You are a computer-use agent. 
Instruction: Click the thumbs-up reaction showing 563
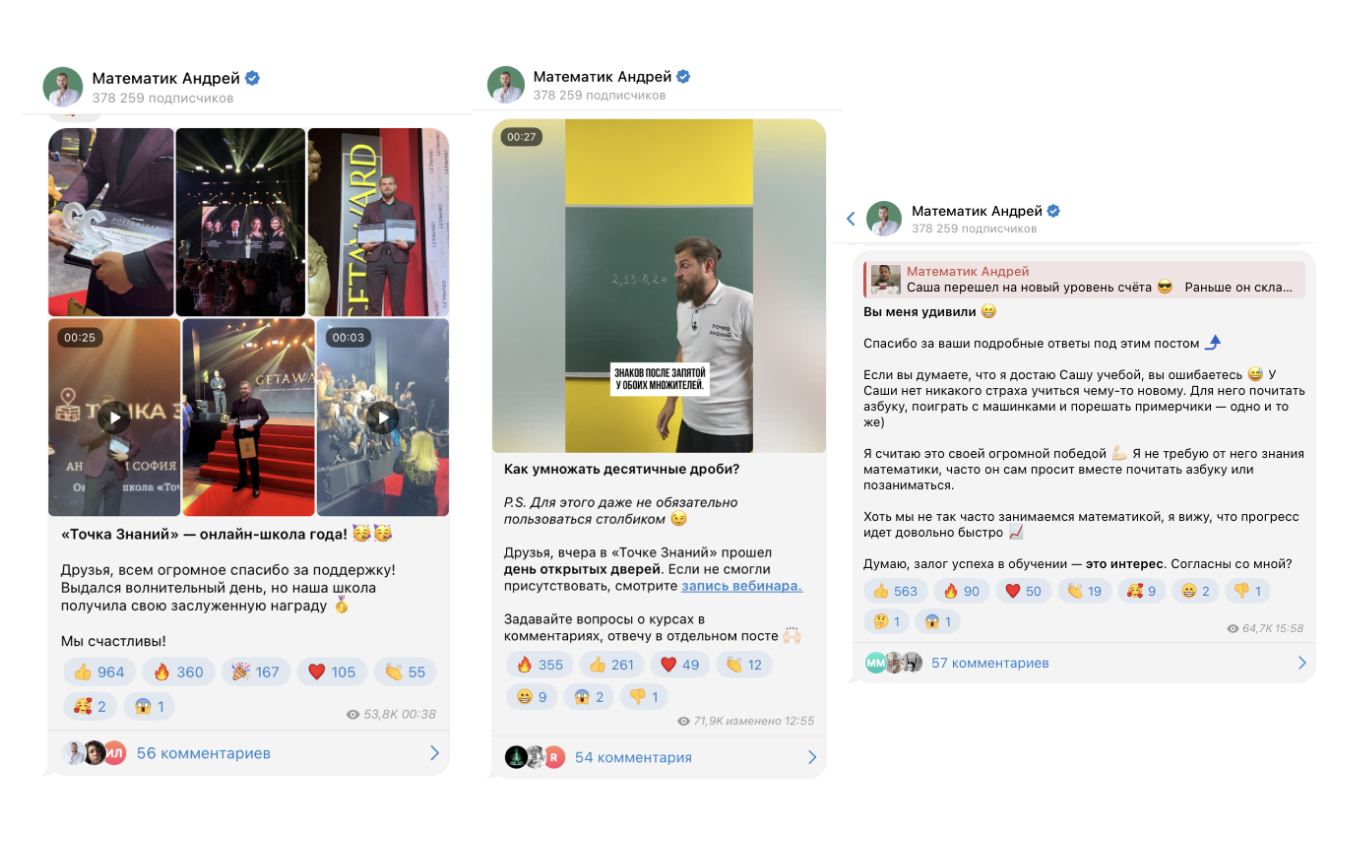click(x=895, y=591)
